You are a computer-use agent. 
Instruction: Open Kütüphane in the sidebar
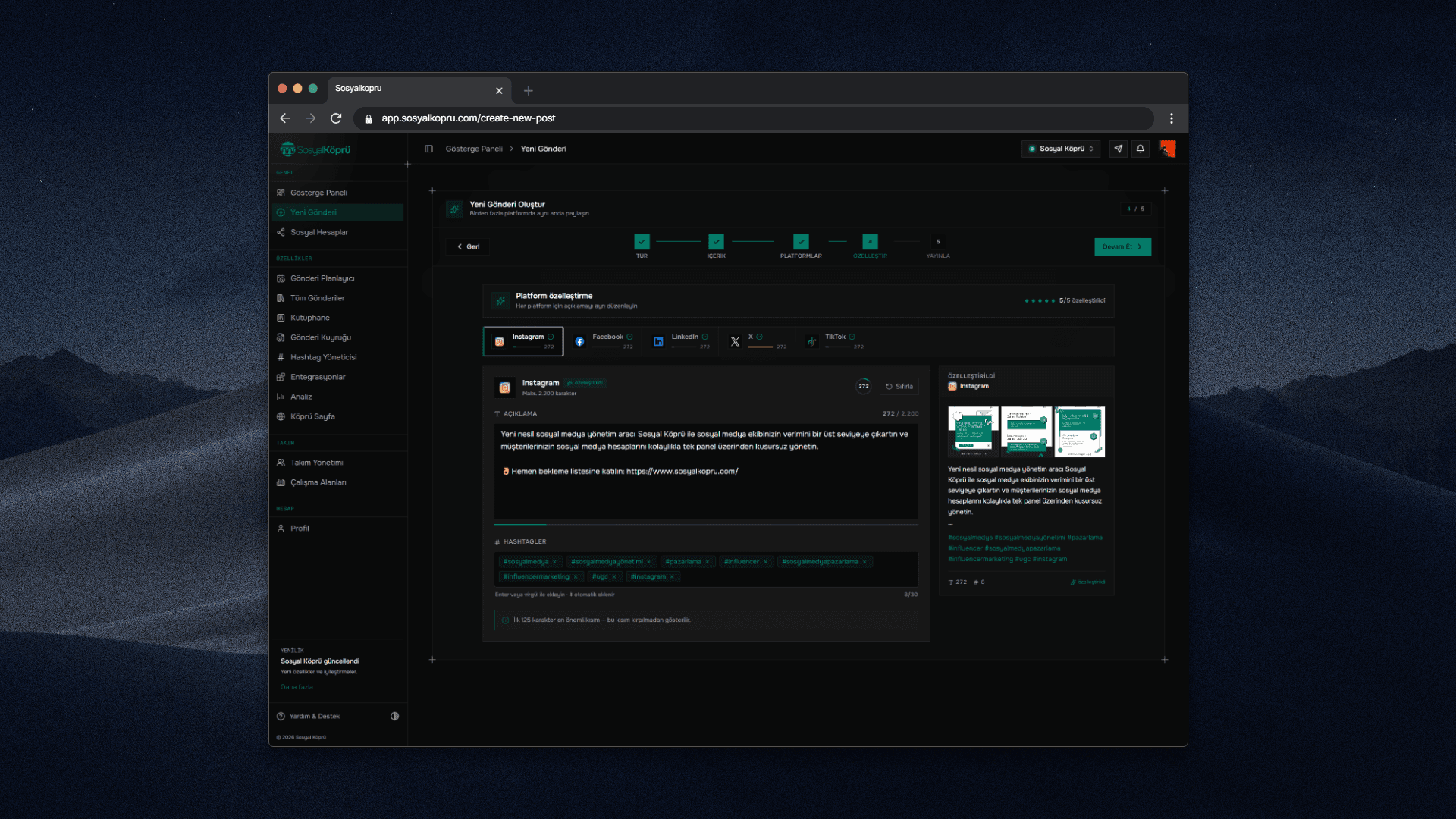click(x=338, y=318)
